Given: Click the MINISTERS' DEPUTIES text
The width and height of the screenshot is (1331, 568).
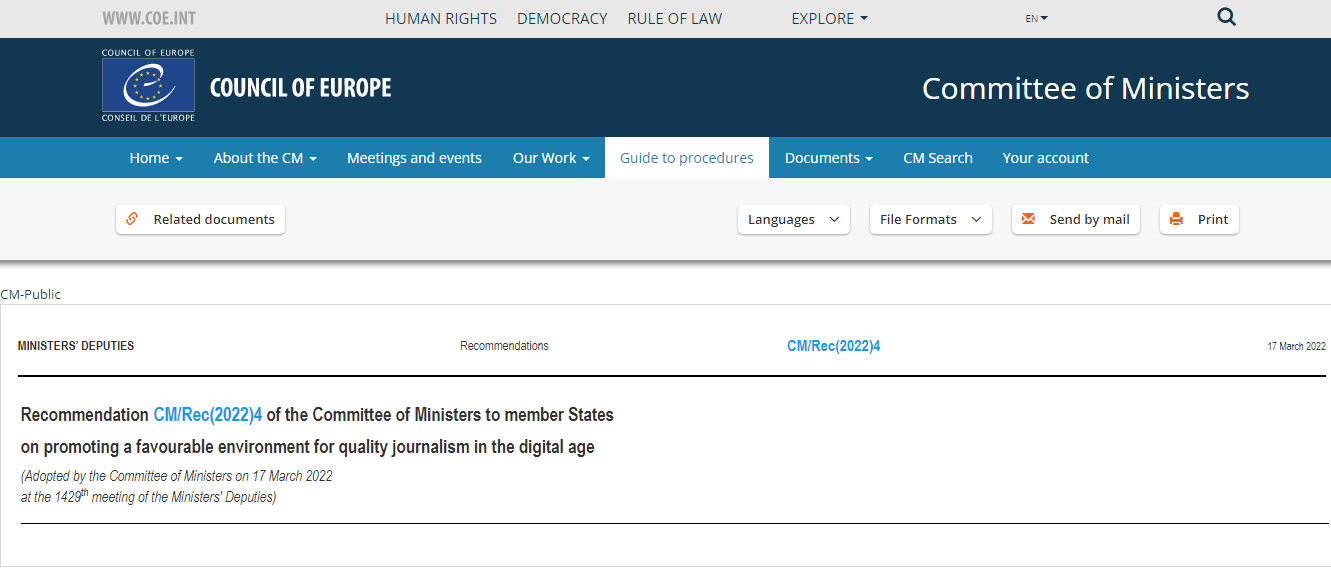Looking at the screenshot, I should pyautogui.click(x=76, y=346).
